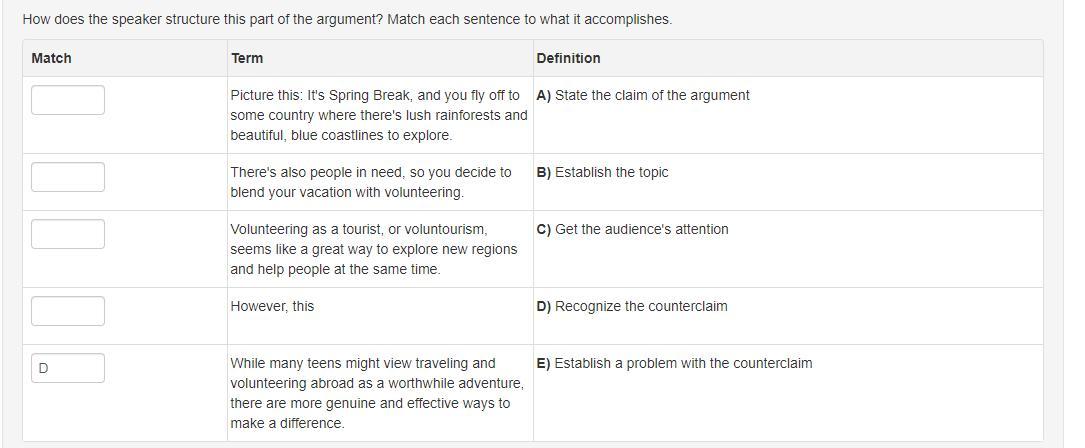The image size is (1085, 448).
Task: Click the match box beside 'There's also people in need'
Action: [68, 177]
